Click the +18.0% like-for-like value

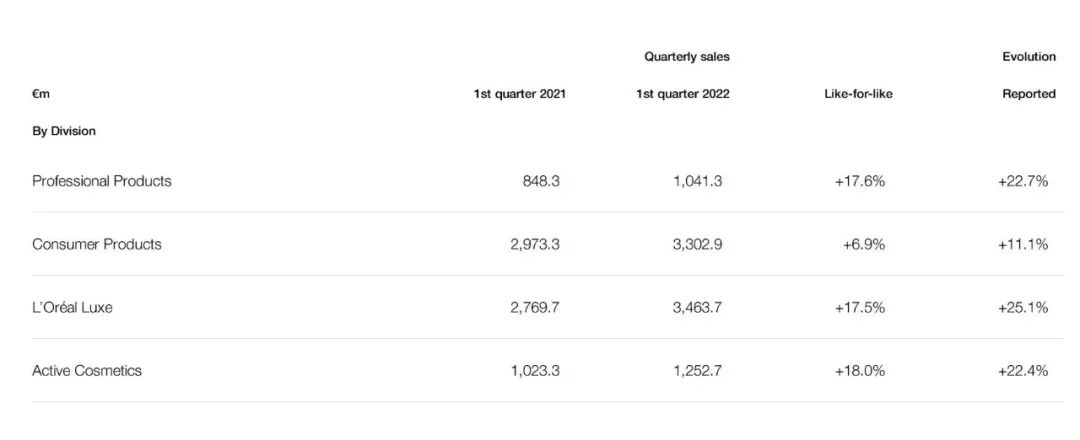tap(860, 370)
